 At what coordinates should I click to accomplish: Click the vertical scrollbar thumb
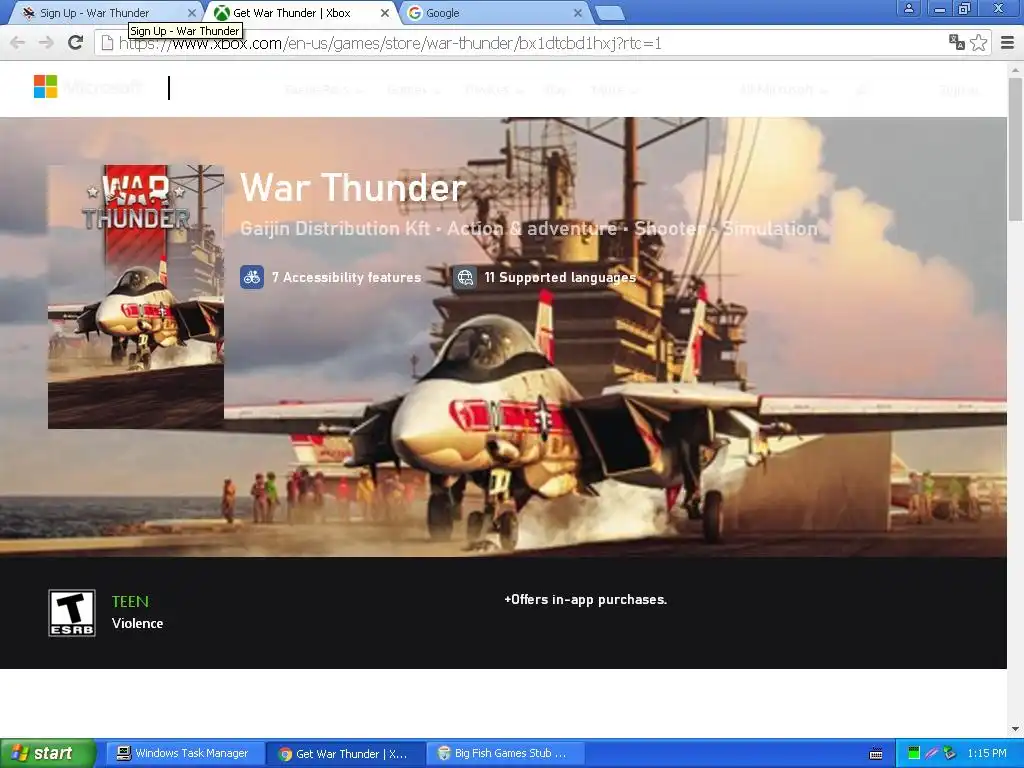tap(1016, 149)
